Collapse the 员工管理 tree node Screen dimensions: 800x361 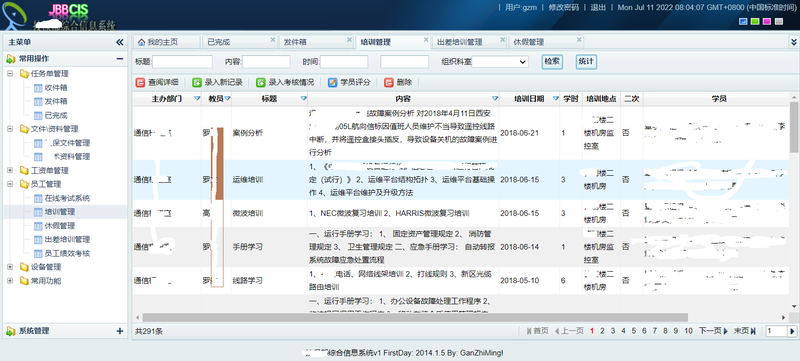(x=10, y=184)
